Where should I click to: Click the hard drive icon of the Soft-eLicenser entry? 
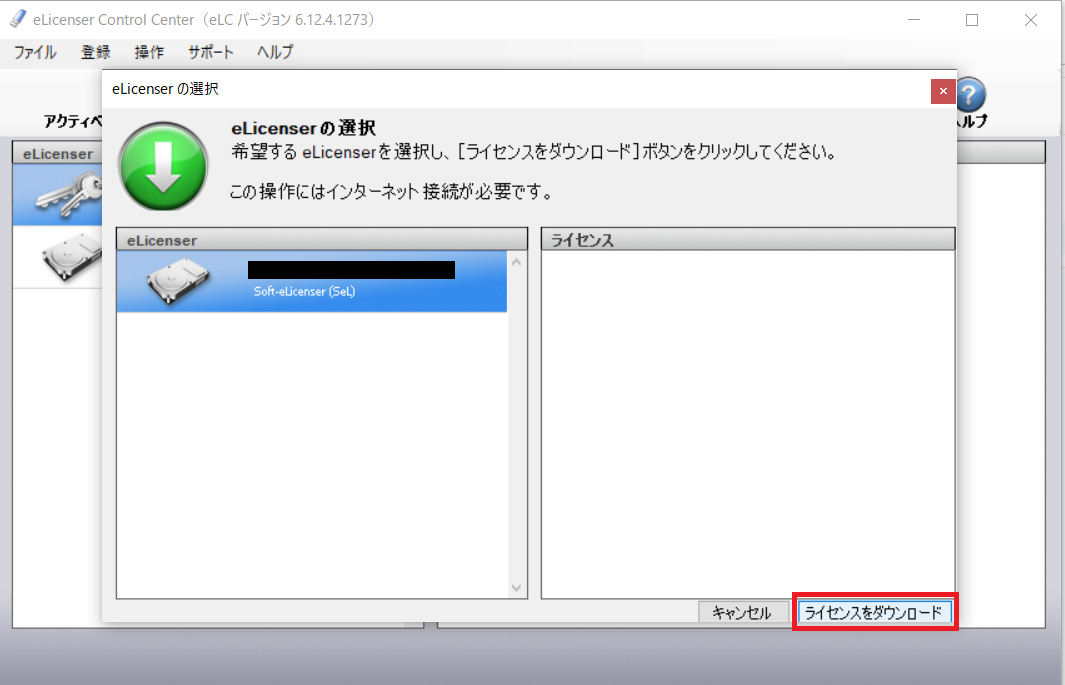[180, 278]
